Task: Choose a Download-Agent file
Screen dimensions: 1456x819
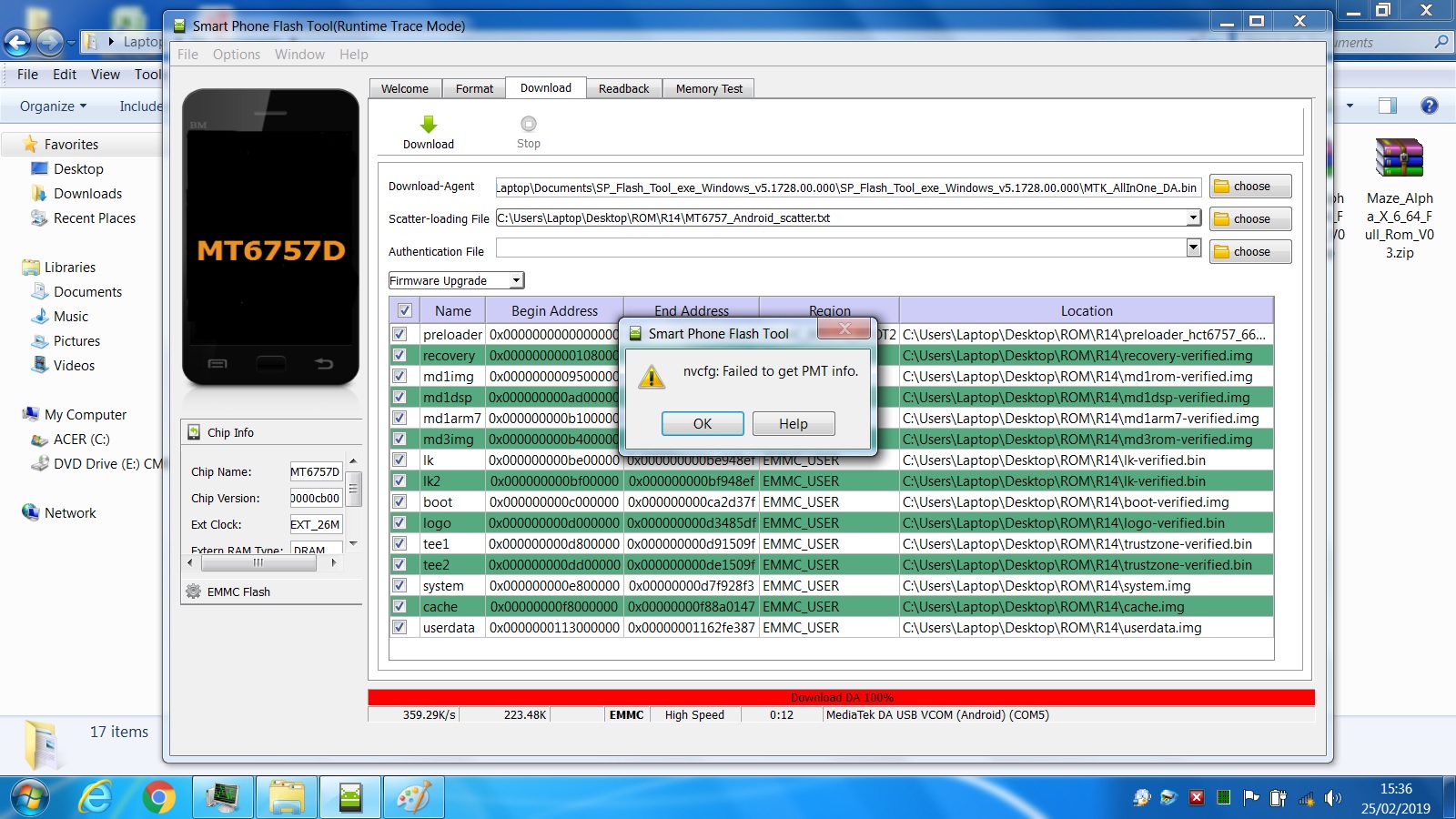Action: point(1250,187)
